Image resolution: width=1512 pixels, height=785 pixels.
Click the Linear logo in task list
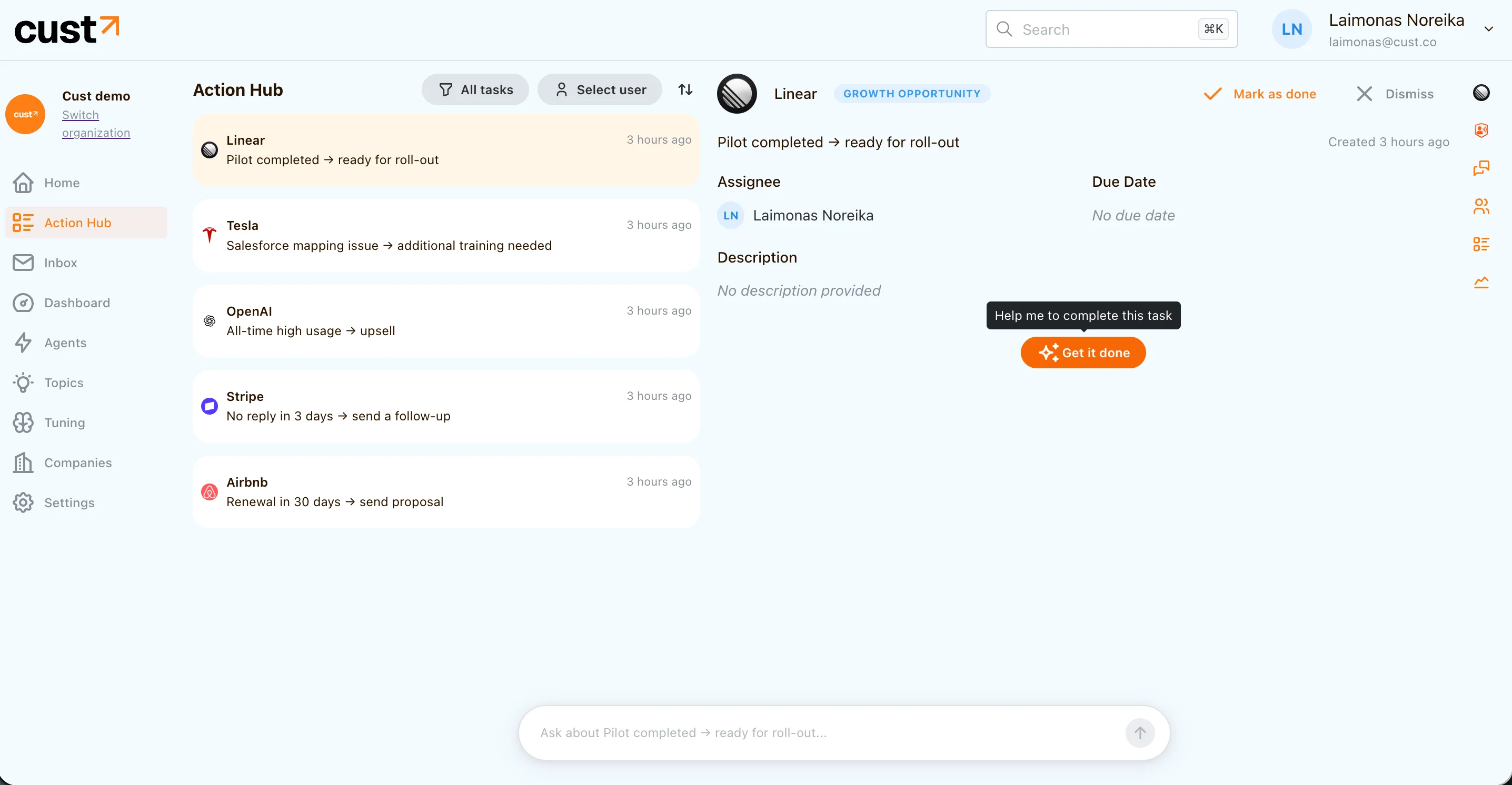tap(210, 149)
